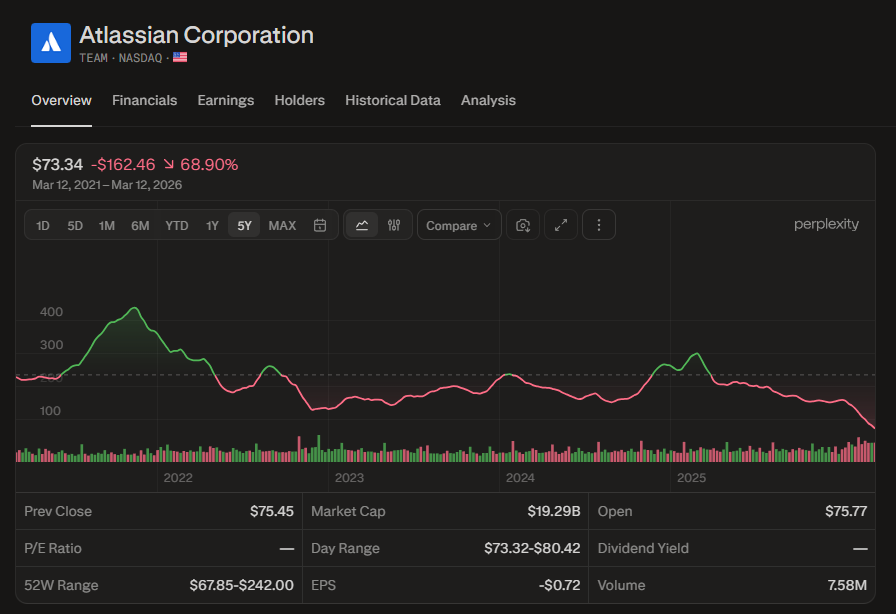The height and width of the screenshot is (614, 896).
Task: Click the Atlassian Corporation title
Action: coord(197,35)
